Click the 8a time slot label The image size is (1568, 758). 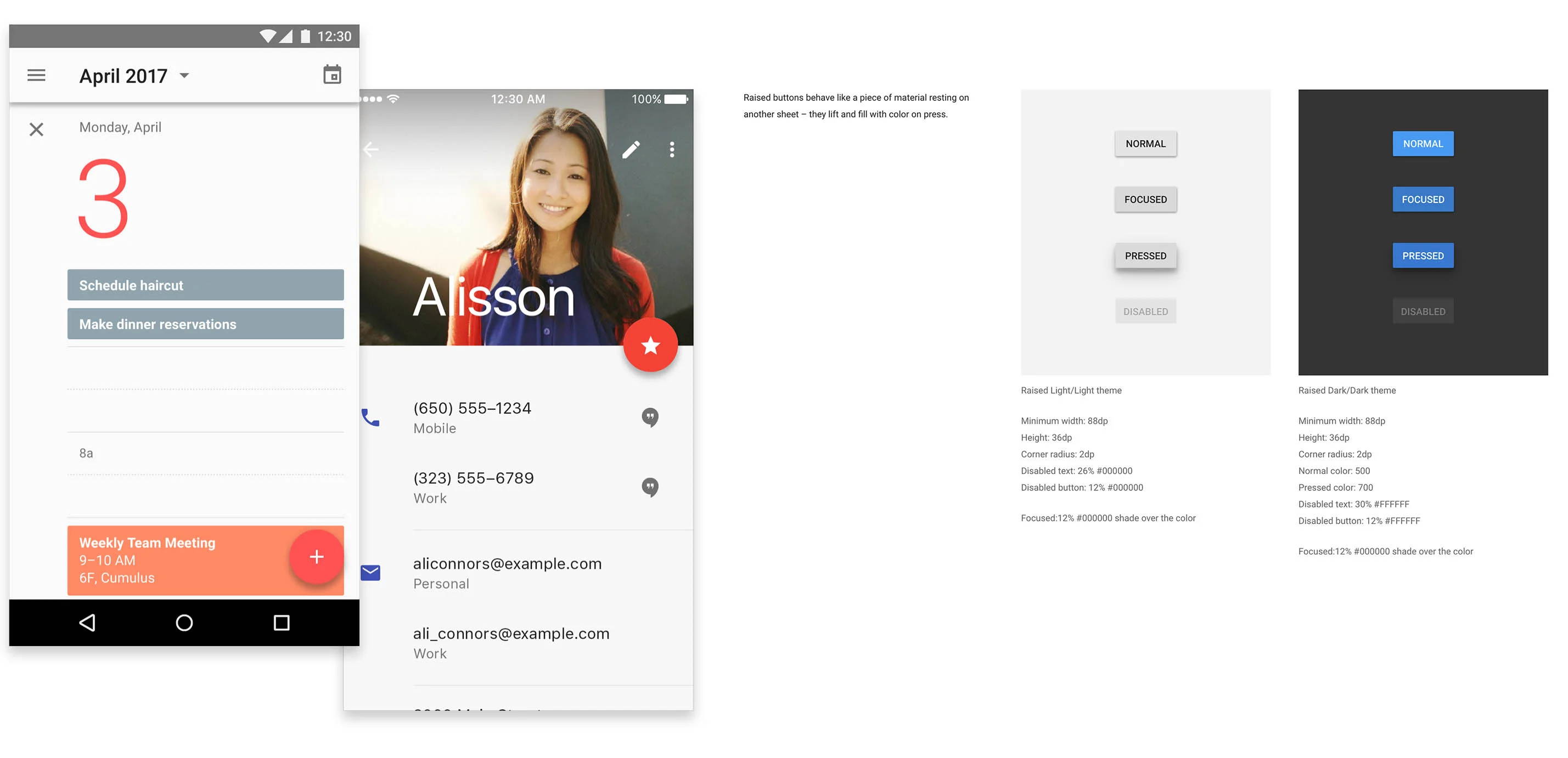[x=86, y=453]
